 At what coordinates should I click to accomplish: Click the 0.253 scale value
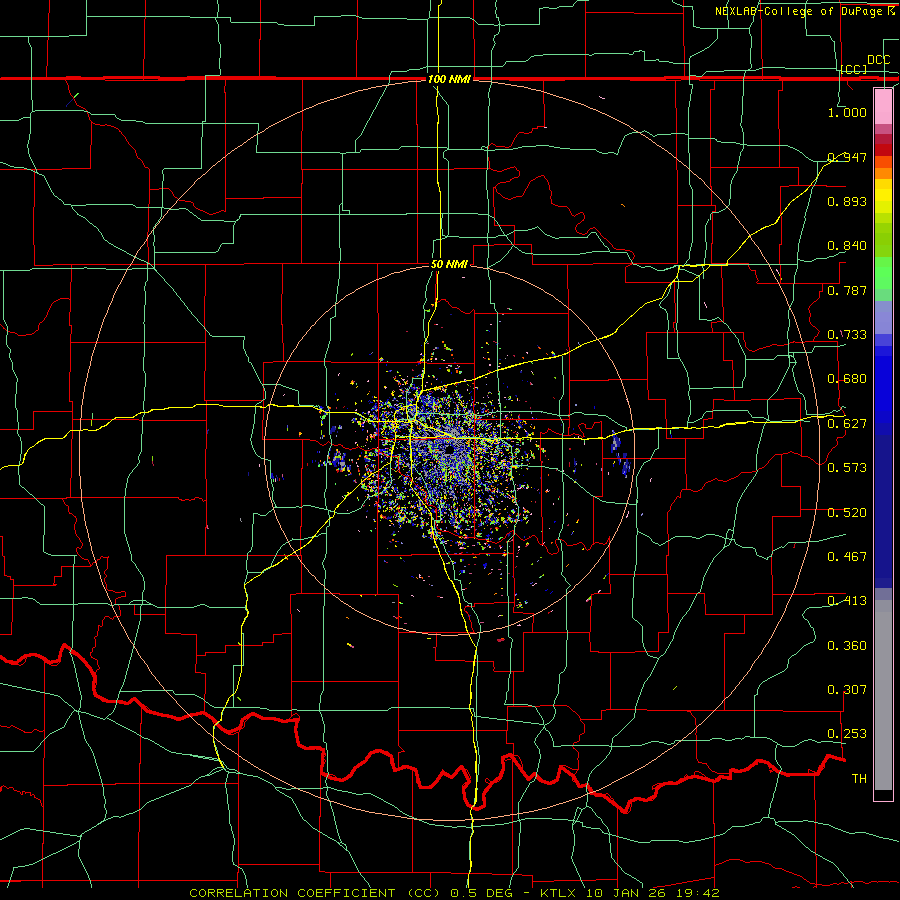(847, 734)
